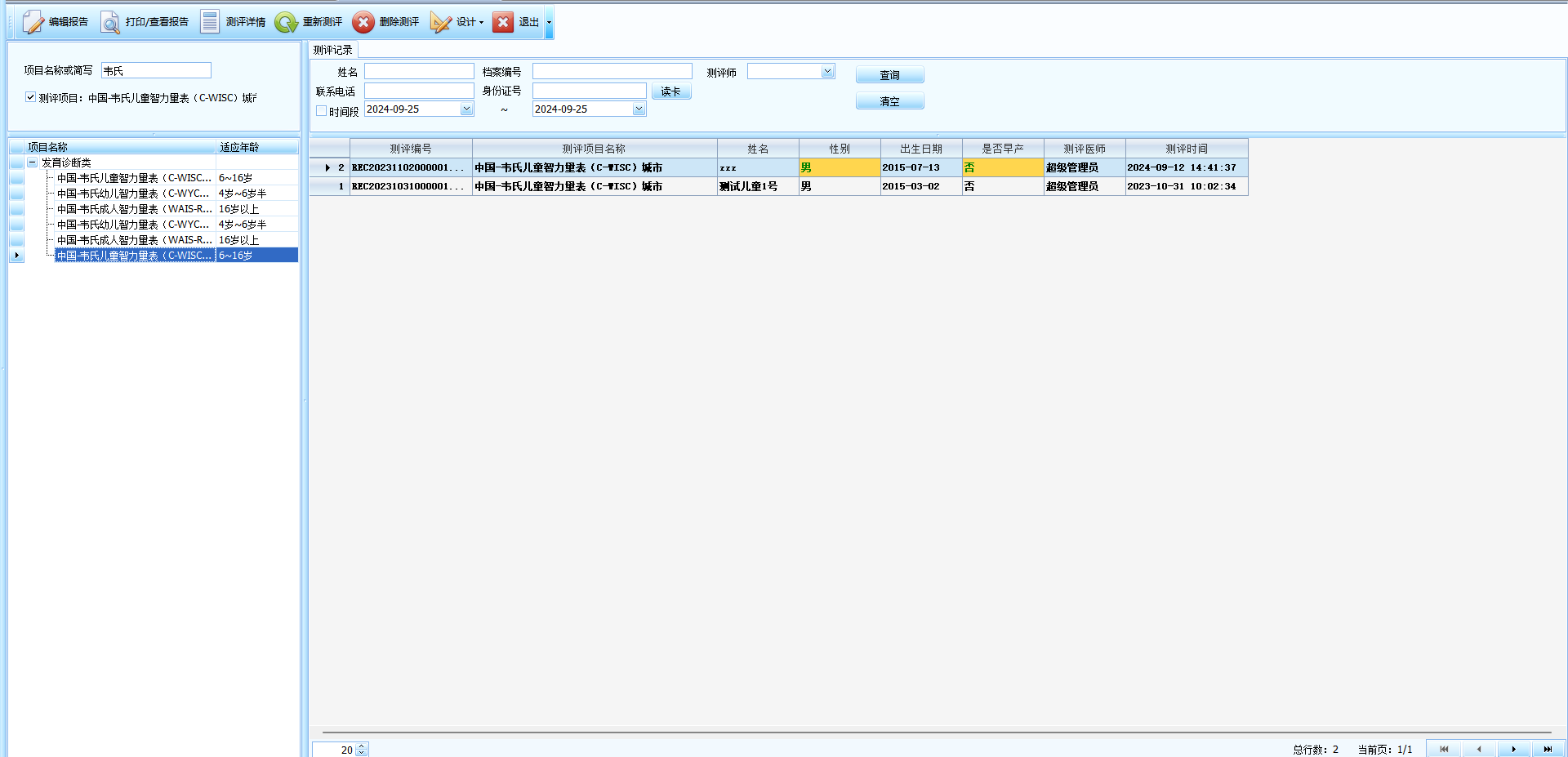Open 打印/查看报告 print report icon
This screenshot has height=757, width=1568.
coord(110,22)
